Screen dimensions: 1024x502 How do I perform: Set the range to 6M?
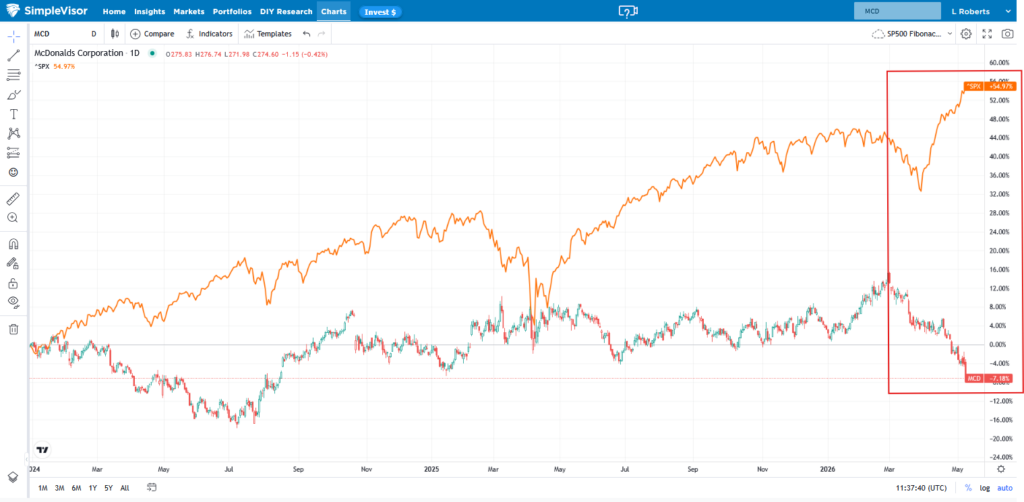coord(76,488)
